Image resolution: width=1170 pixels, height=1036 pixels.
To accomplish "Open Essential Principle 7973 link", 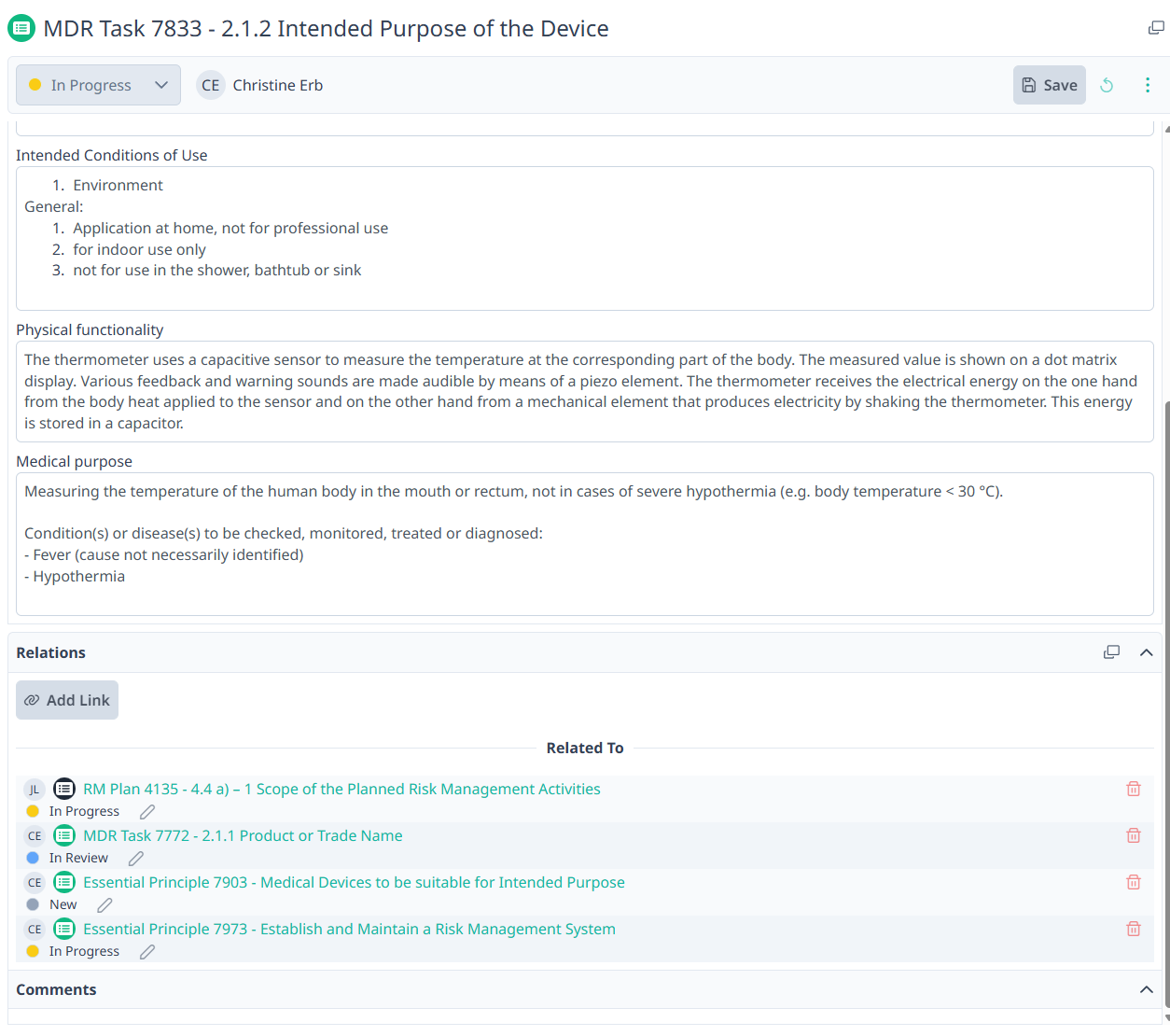I will (x=349, y=929).
